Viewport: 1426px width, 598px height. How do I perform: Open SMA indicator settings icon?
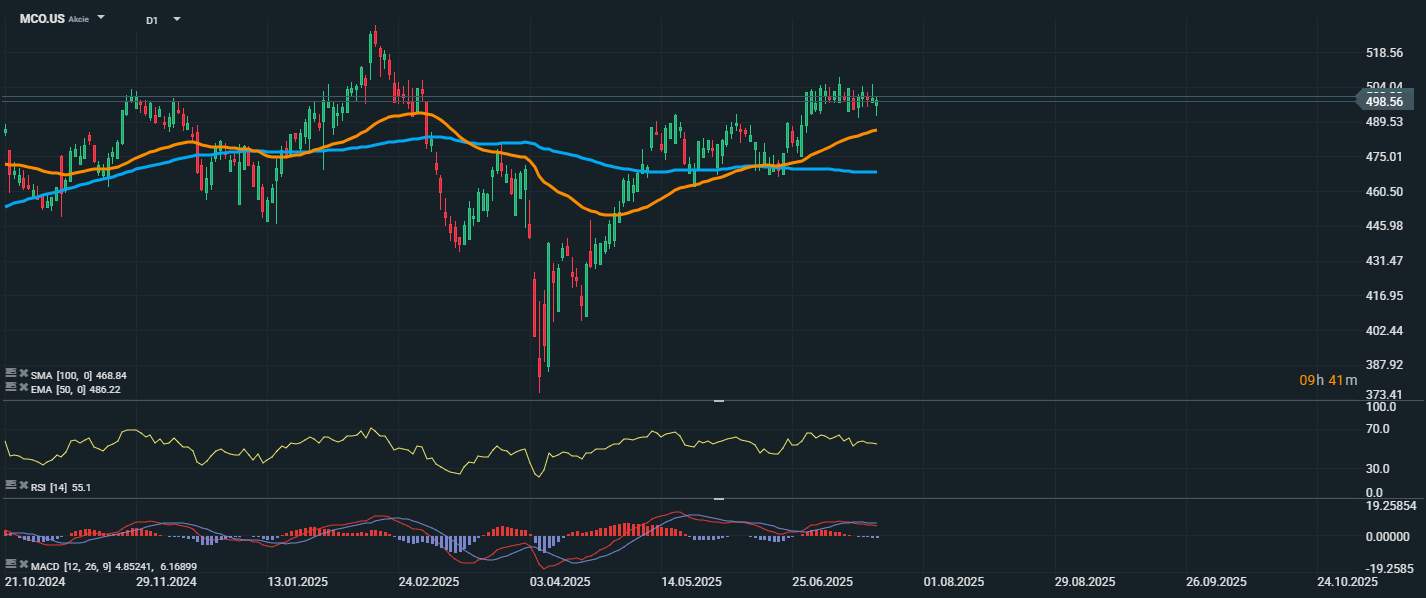[x=11, y=374]
